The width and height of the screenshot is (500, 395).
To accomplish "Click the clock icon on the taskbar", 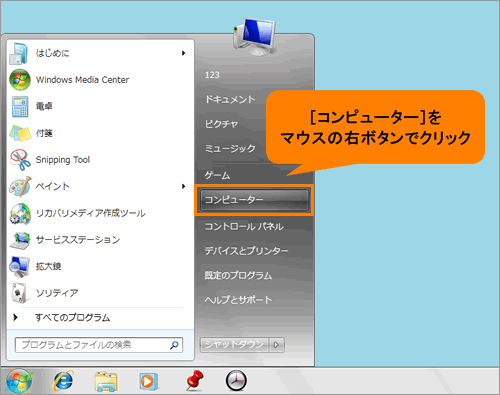I will (x=236, y=381).
